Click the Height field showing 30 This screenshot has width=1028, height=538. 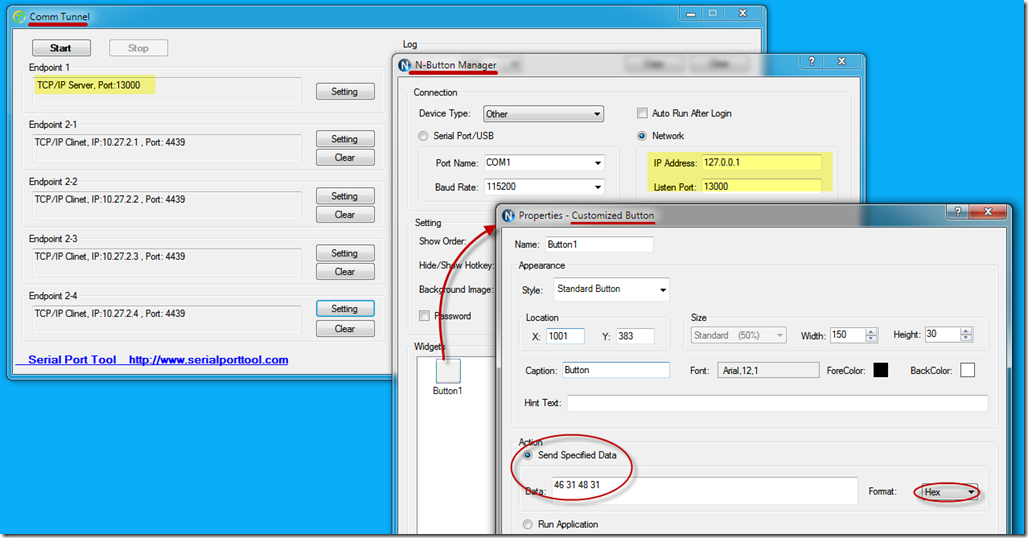click(x=942, y=334)
